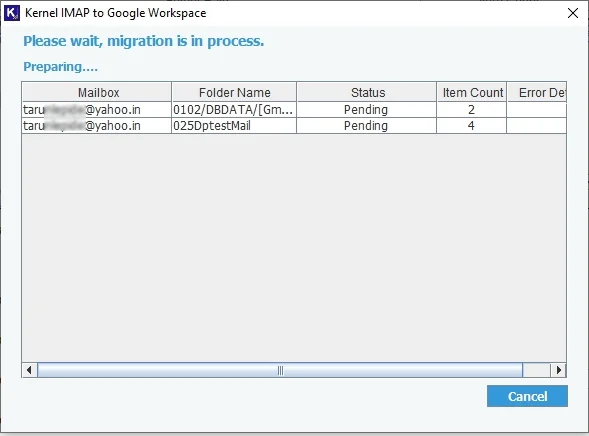
Task: Click the Mailbox column header
Action: (97, 92)
